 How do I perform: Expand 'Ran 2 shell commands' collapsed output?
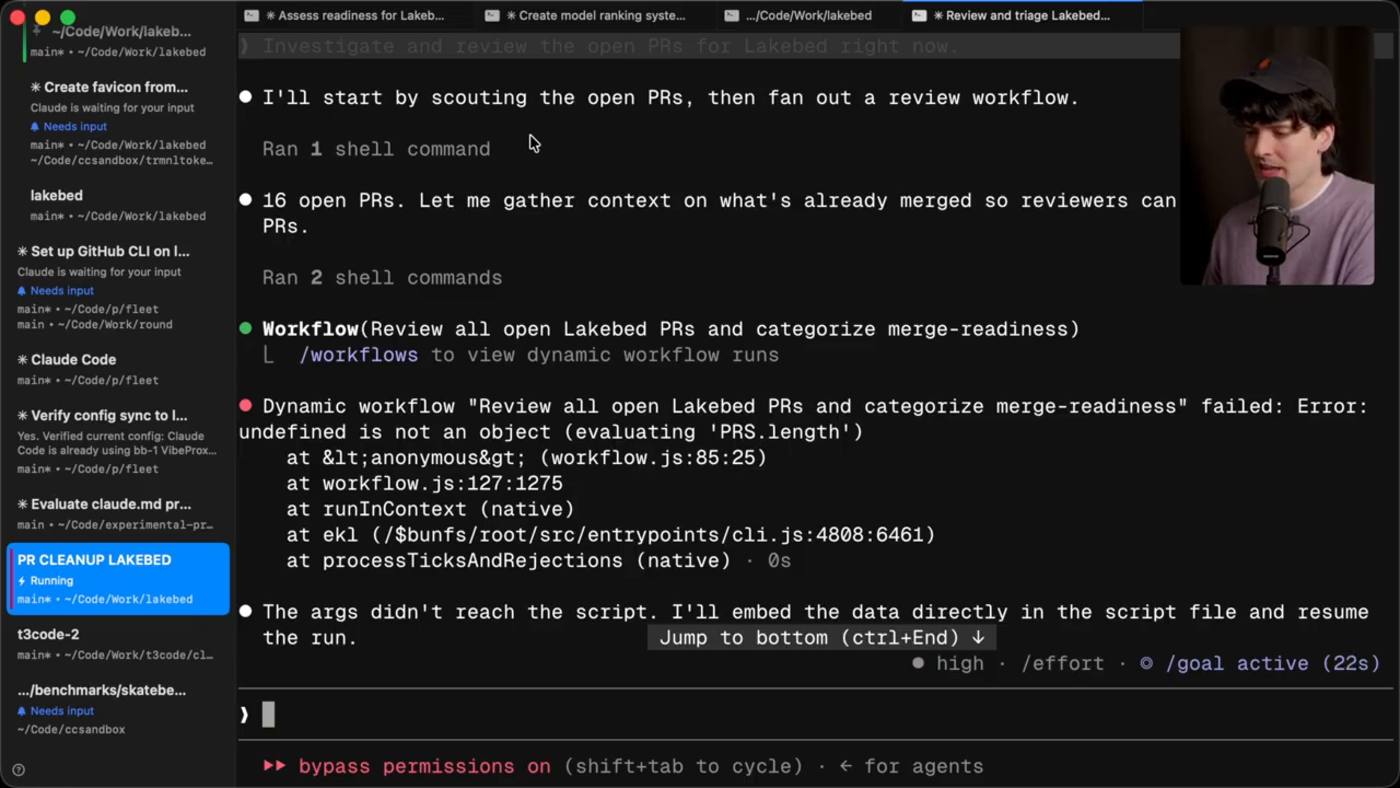pyautogui.click(x=382, y=278)
